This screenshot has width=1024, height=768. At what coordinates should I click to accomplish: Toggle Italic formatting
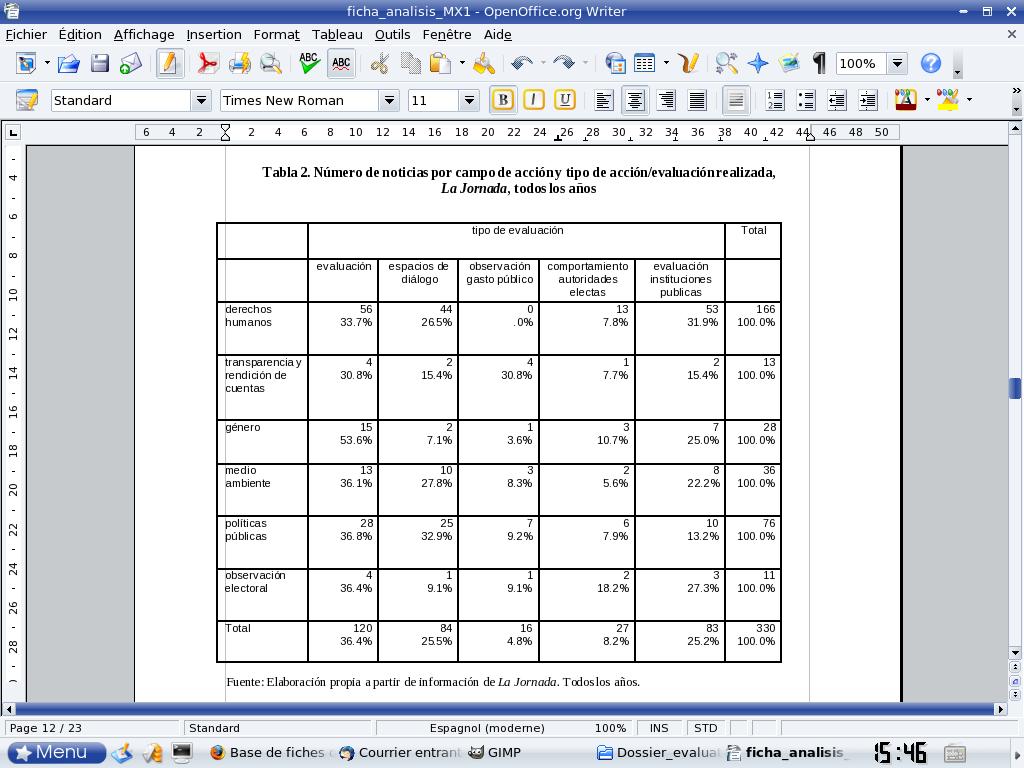coord(534,100)
